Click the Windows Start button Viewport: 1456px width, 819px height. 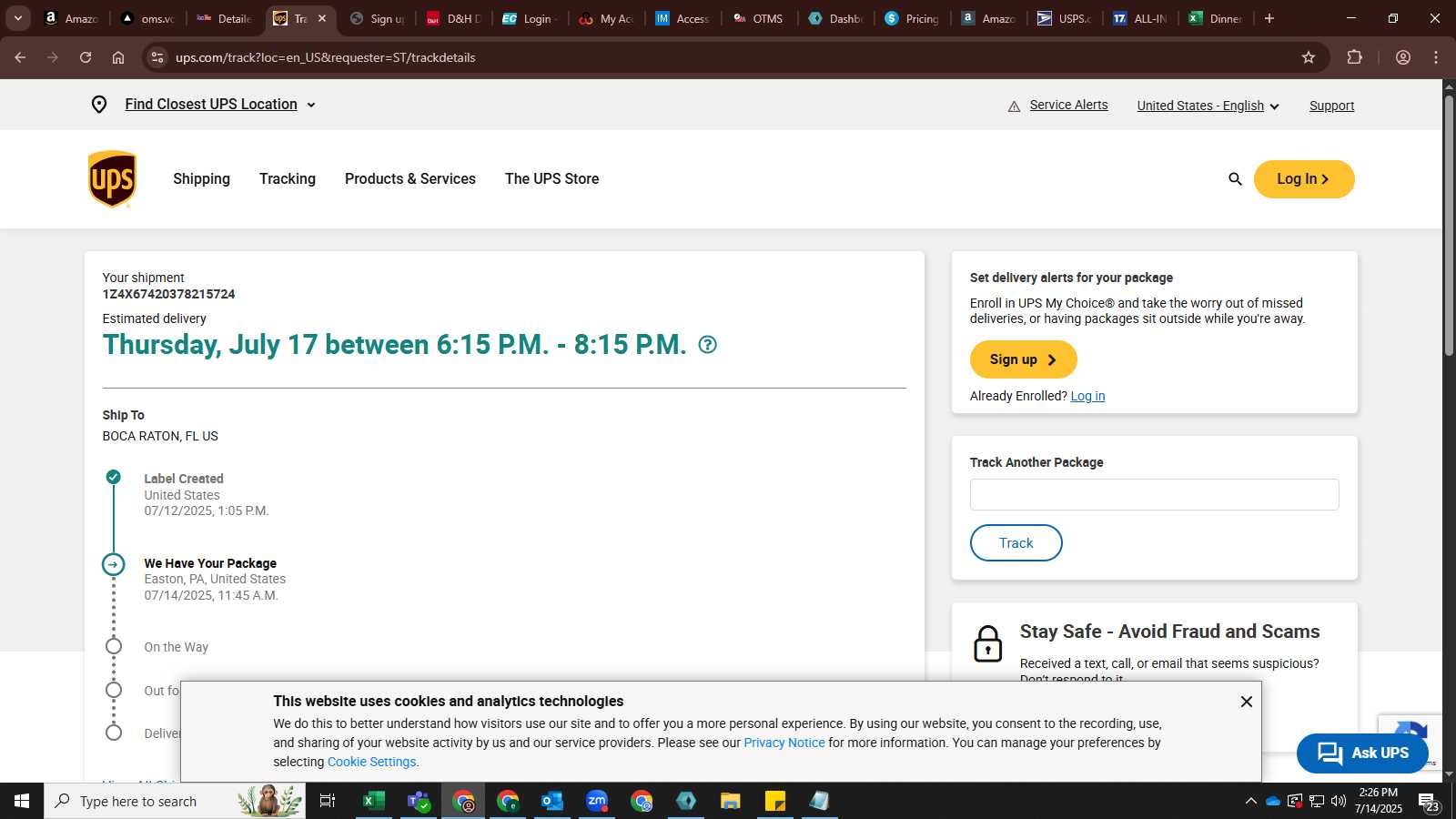22,801
